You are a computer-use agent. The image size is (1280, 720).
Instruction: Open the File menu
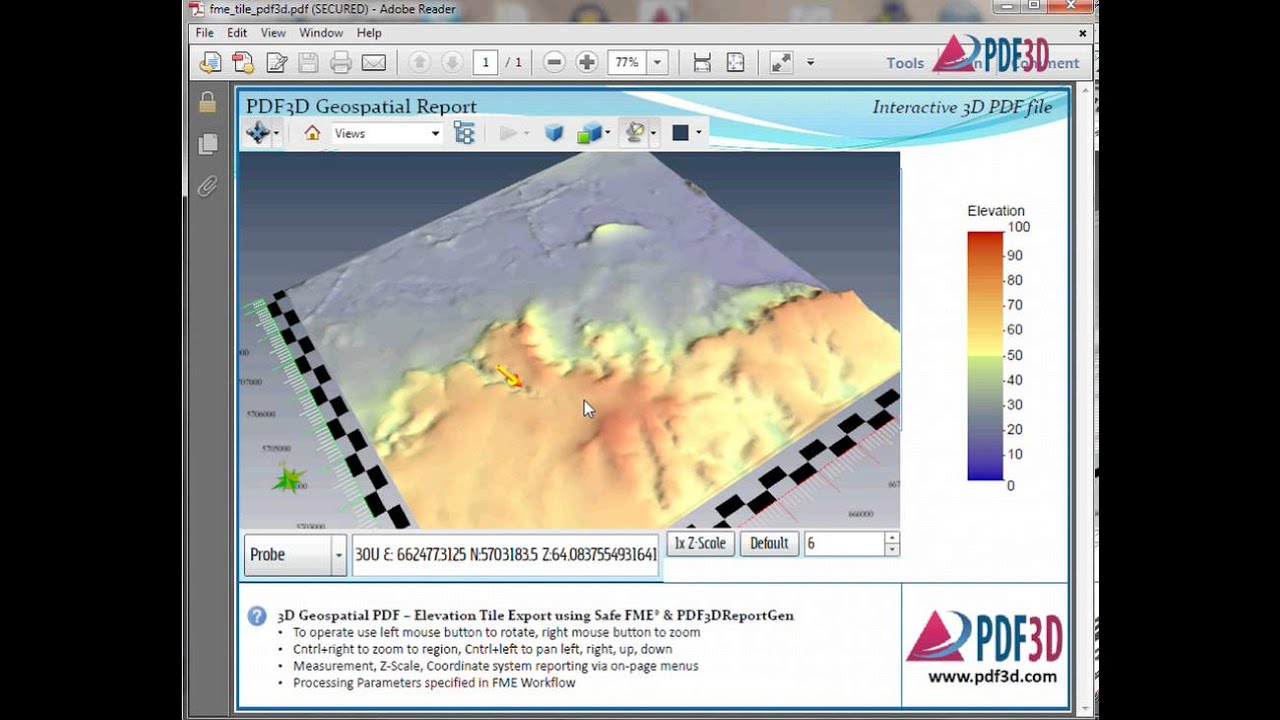tap(204, 33)
